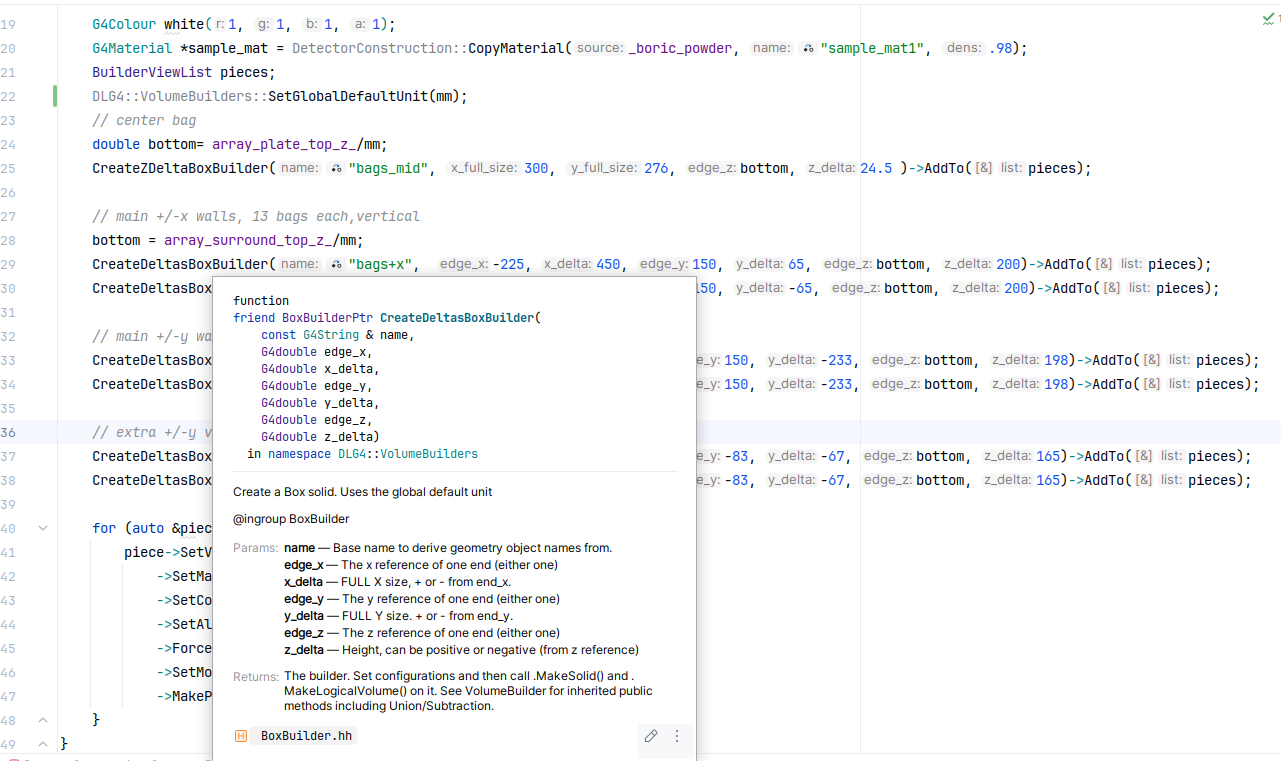Click the header file icon beside BoxBuilder.hh

[241, 736]
